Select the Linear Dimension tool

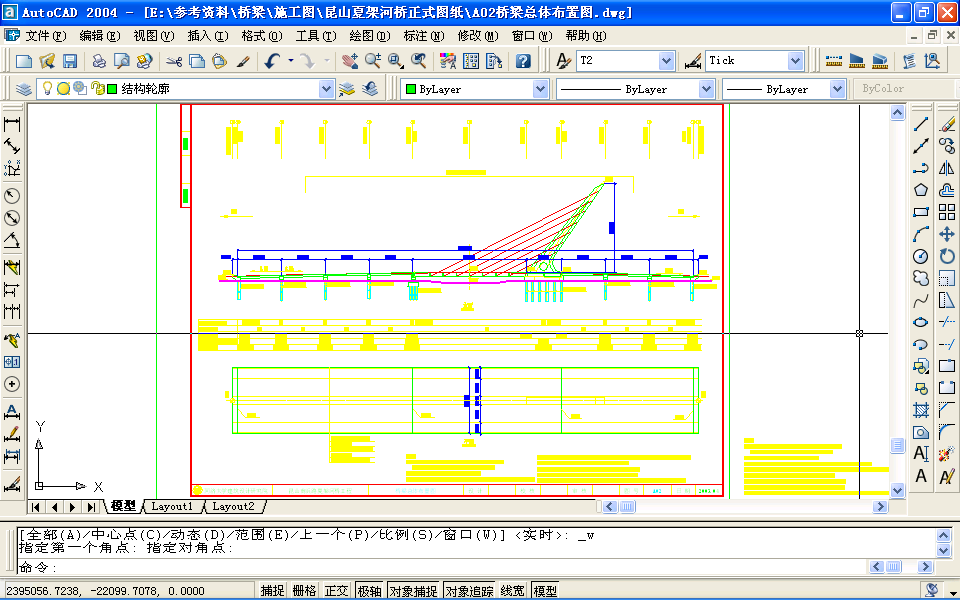pos(12,124)
